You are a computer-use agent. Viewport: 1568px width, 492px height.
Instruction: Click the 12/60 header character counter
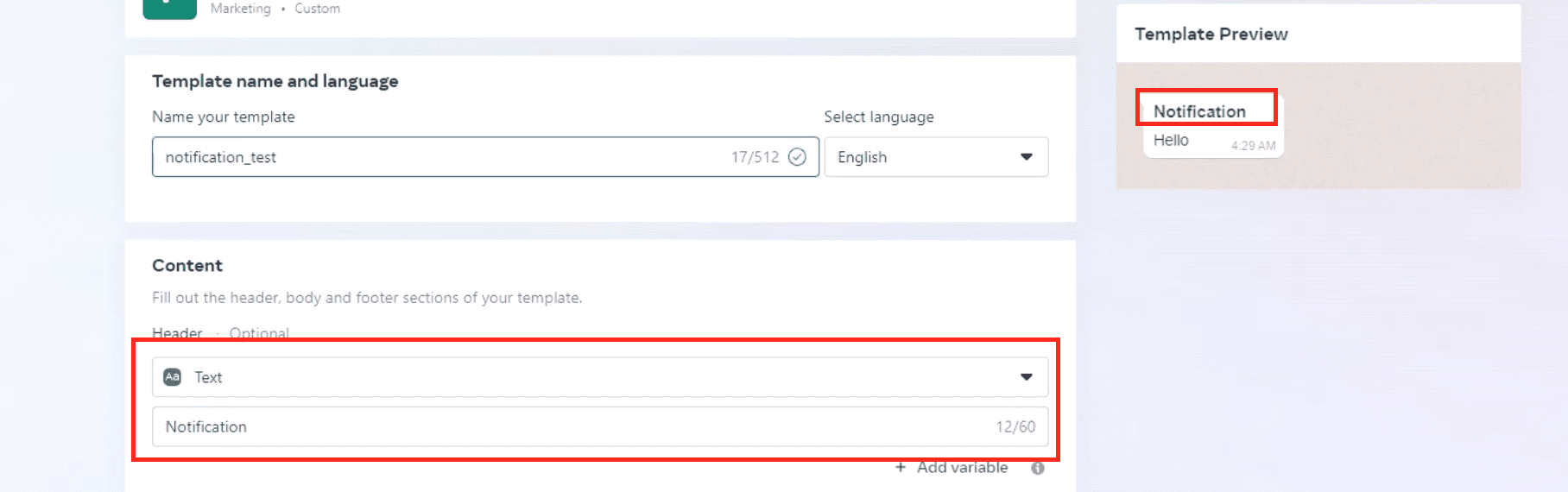(1015, 426)
